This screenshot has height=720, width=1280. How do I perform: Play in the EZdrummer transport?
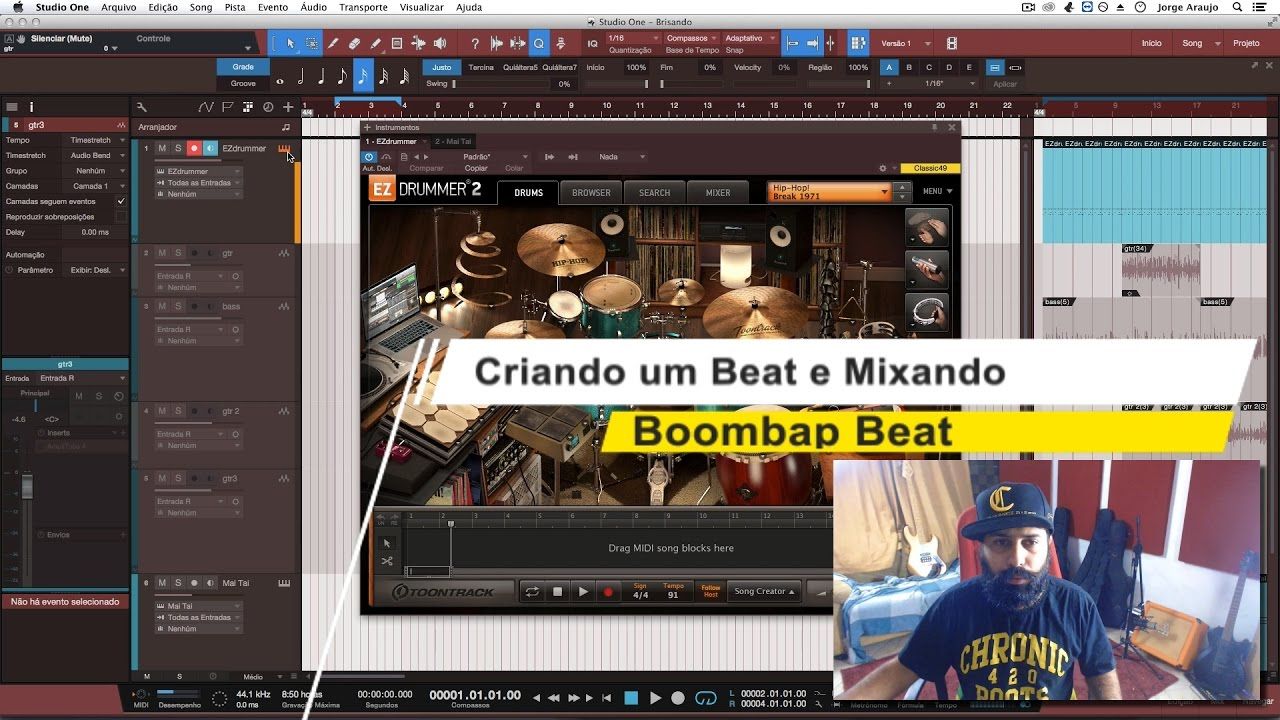coord(584,592)
